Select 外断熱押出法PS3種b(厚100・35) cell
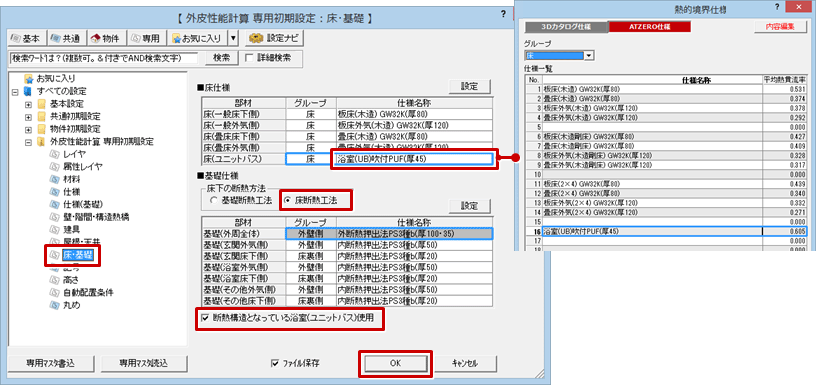816x385 pixels. [x=414, y=234]
